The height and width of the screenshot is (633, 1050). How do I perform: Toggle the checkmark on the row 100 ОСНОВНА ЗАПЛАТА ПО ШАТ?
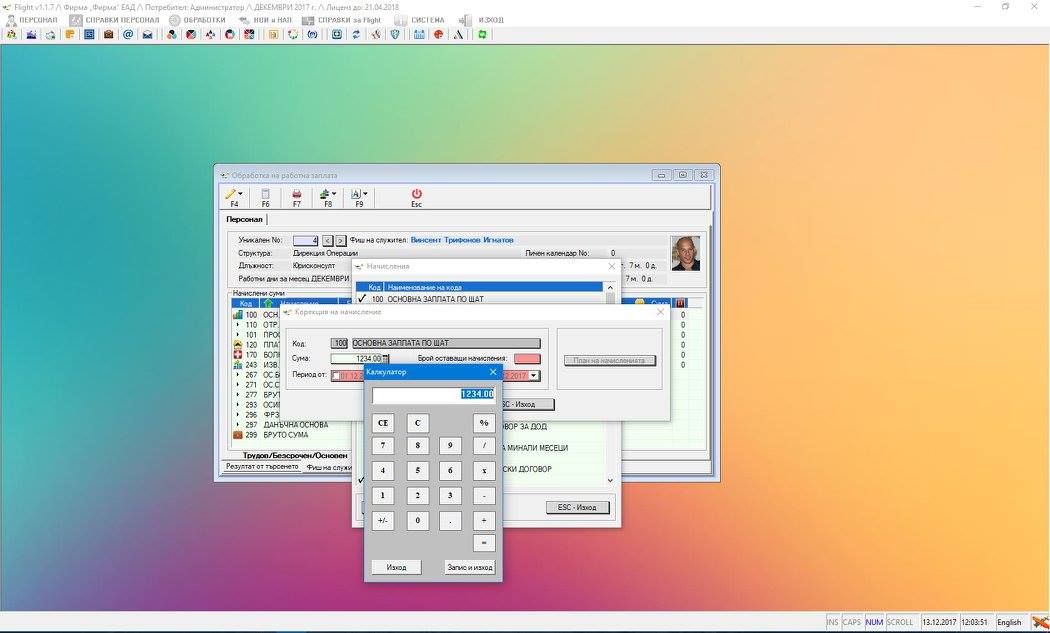pyautogui.click(x=362, y=299)
